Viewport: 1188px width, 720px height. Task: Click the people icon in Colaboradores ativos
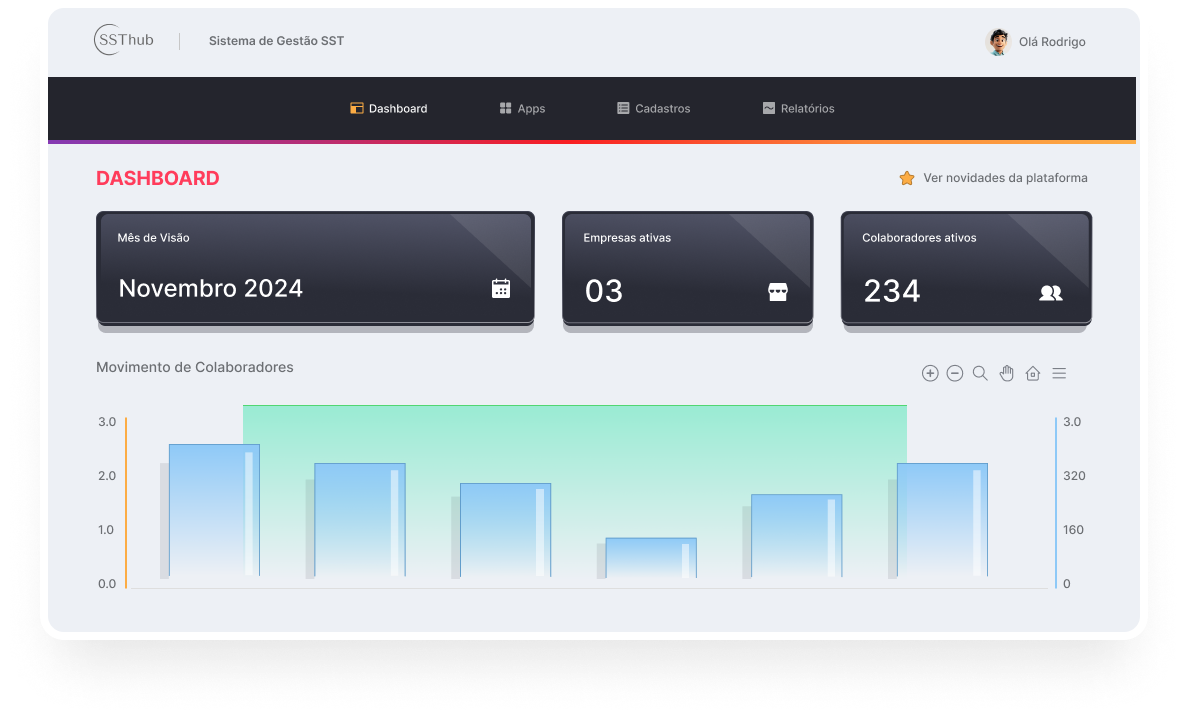click(x=1050, y=293)
